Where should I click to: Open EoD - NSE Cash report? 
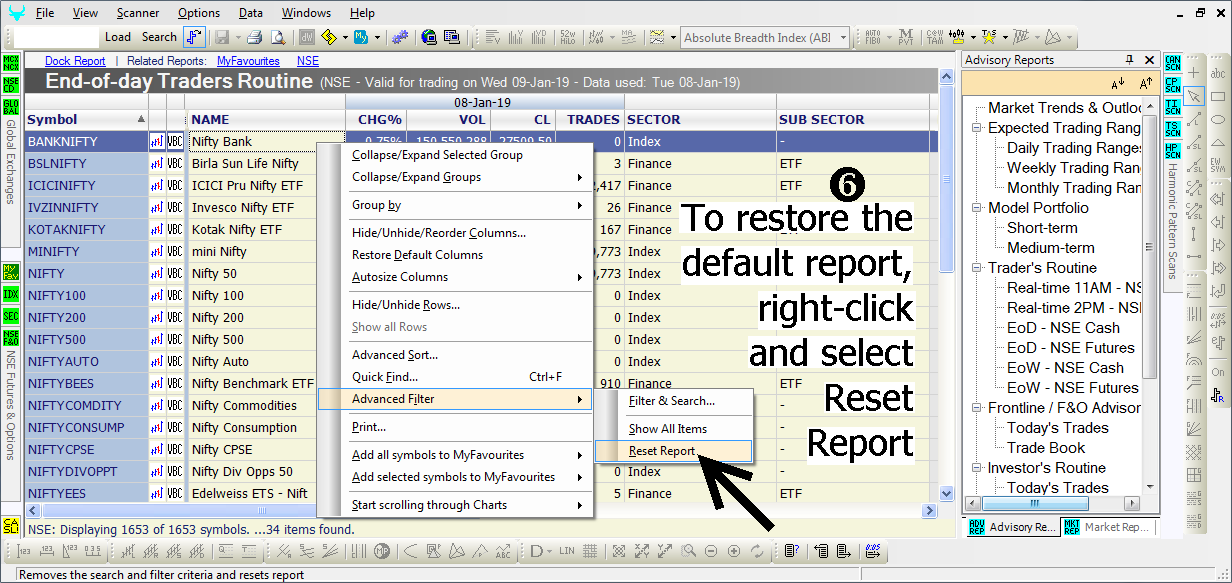point(1063,328)
